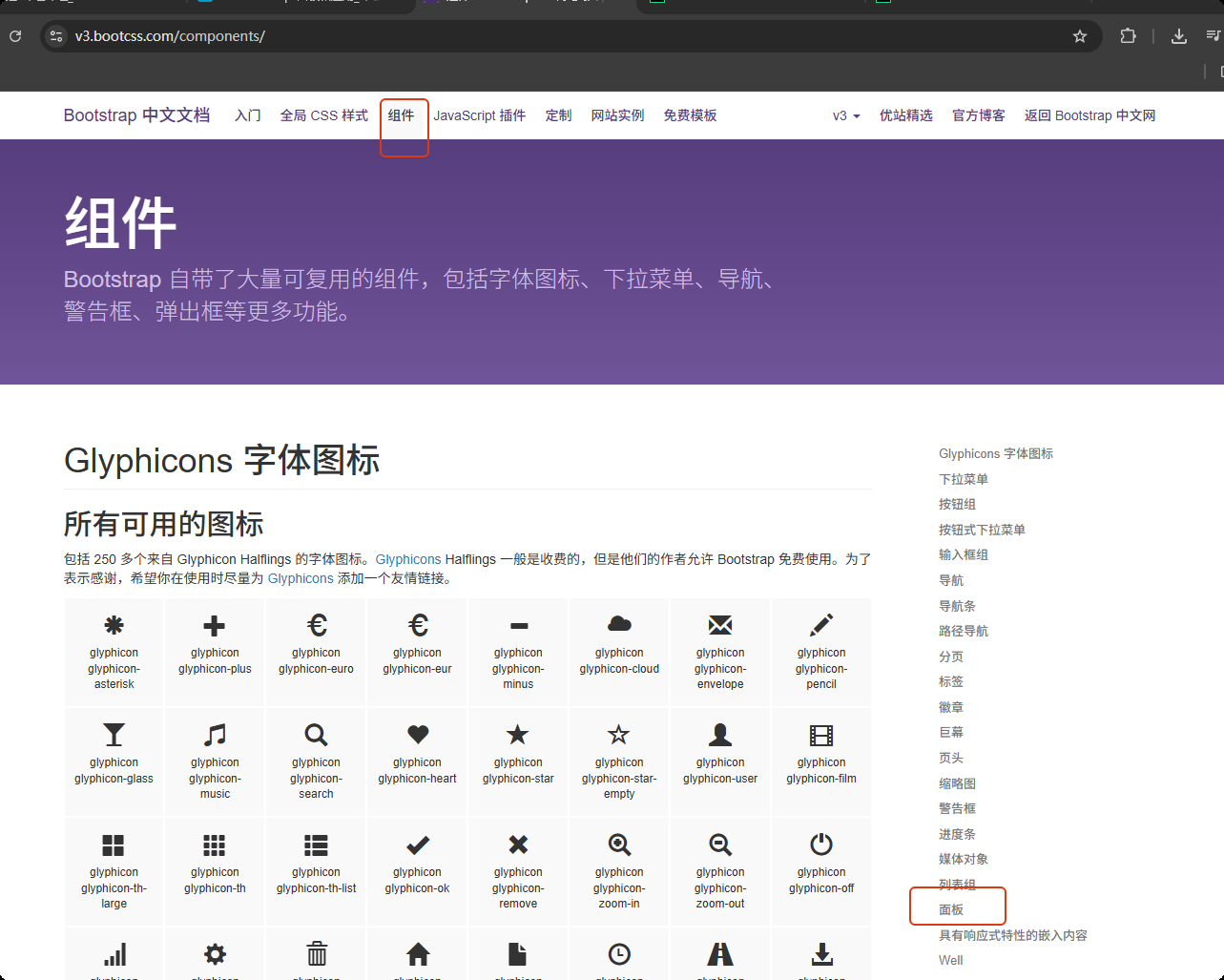Go to 网站实例 in the navbar
Image resolution: width=1224 pixels, height=980 pixels.
tap(618, 115)
